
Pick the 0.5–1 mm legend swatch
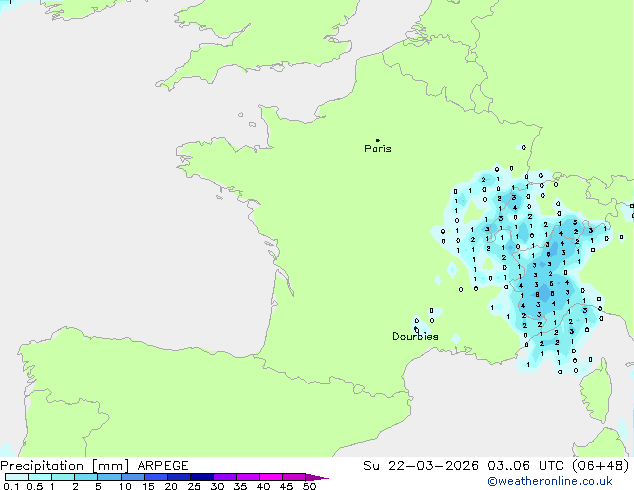click(x=40, y=477)
